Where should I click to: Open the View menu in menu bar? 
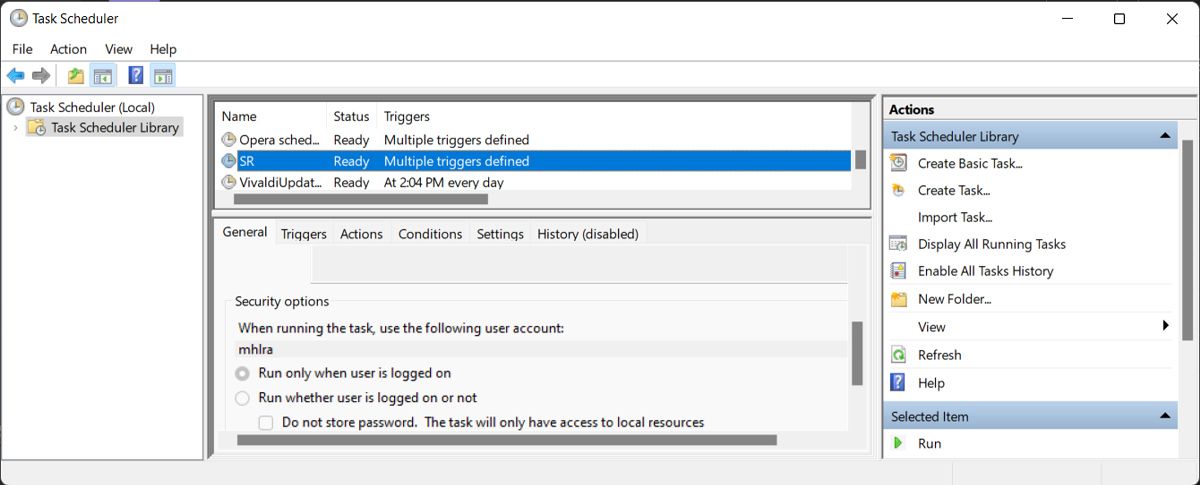tap(118, 49)
